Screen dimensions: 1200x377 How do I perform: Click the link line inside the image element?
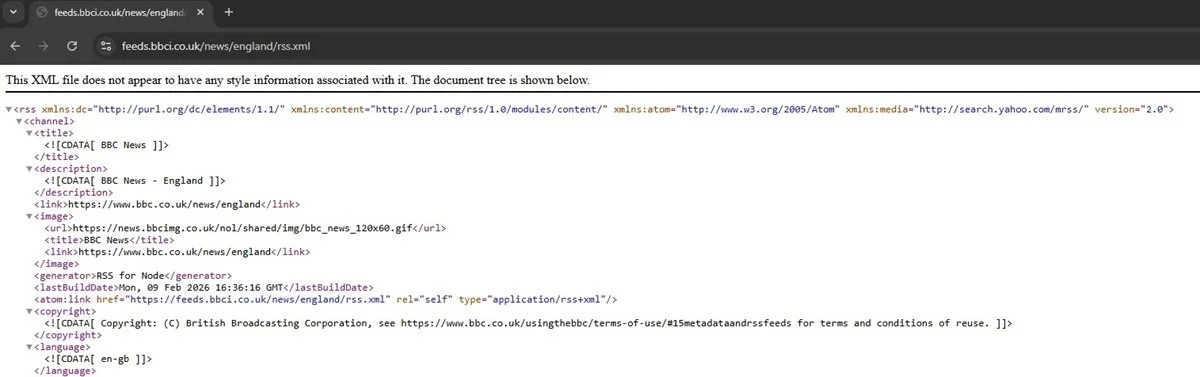[x=178, y=252]
